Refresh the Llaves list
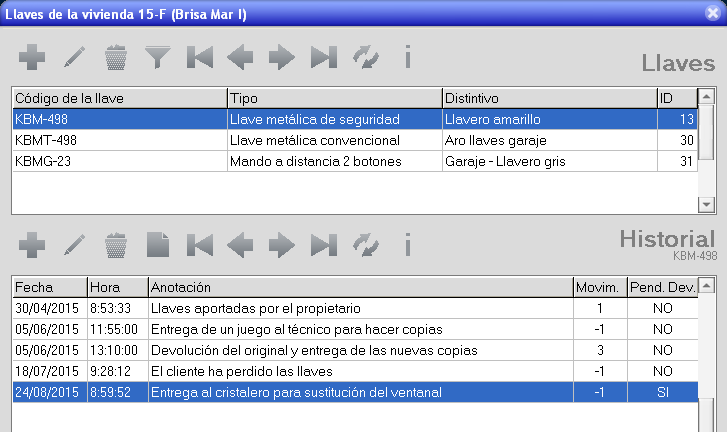 [x=366, y=57]
